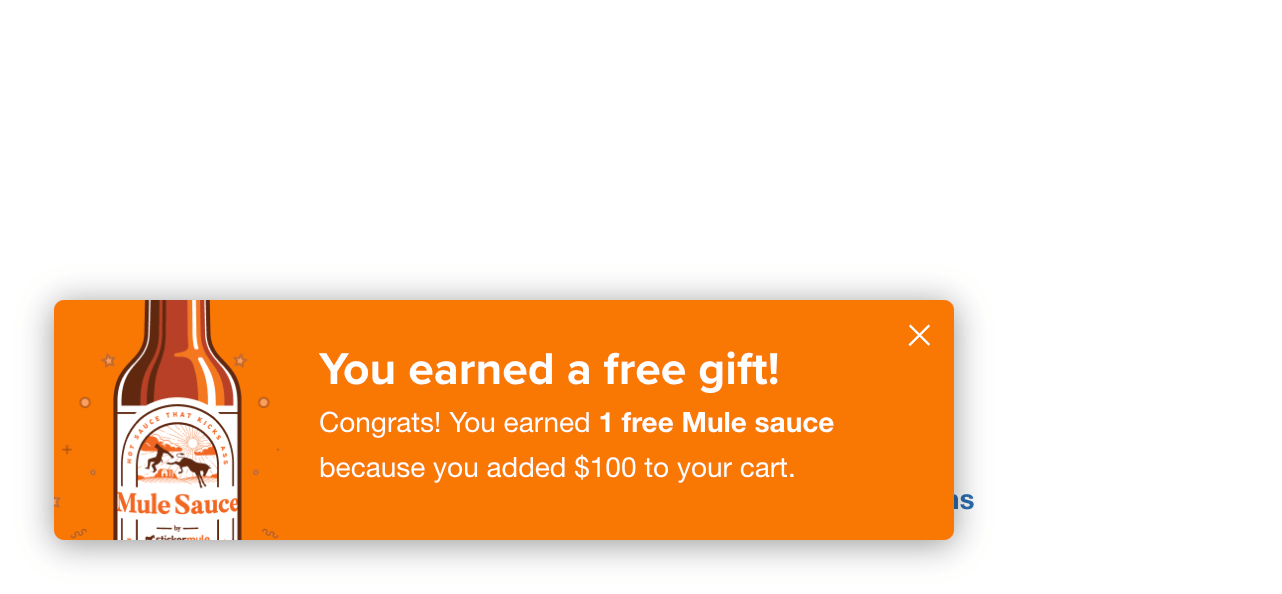Click the plus sparkle left of the bottle
Screen dimensions: 1282x594
point(67,450)
